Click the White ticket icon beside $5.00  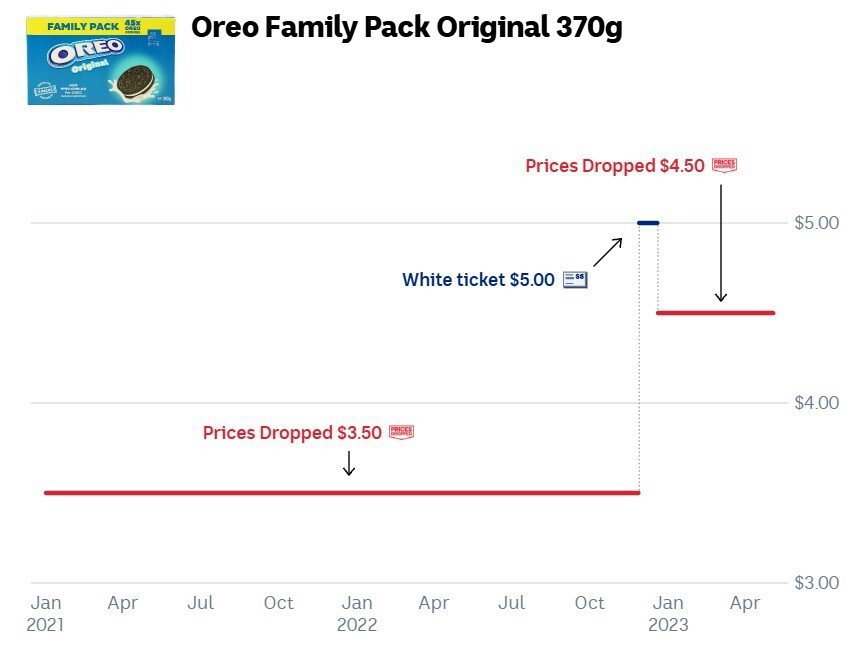(575, 280)
